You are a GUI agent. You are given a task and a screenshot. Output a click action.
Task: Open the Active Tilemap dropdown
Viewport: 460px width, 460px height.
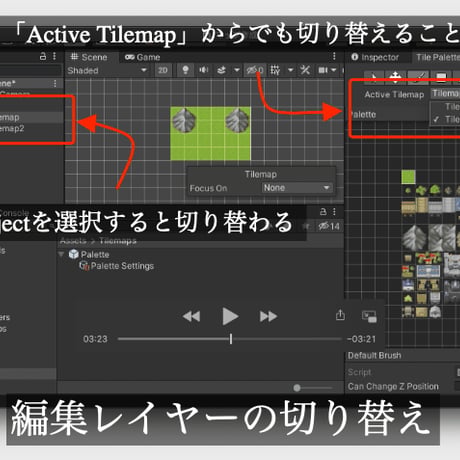click(445, 94)
